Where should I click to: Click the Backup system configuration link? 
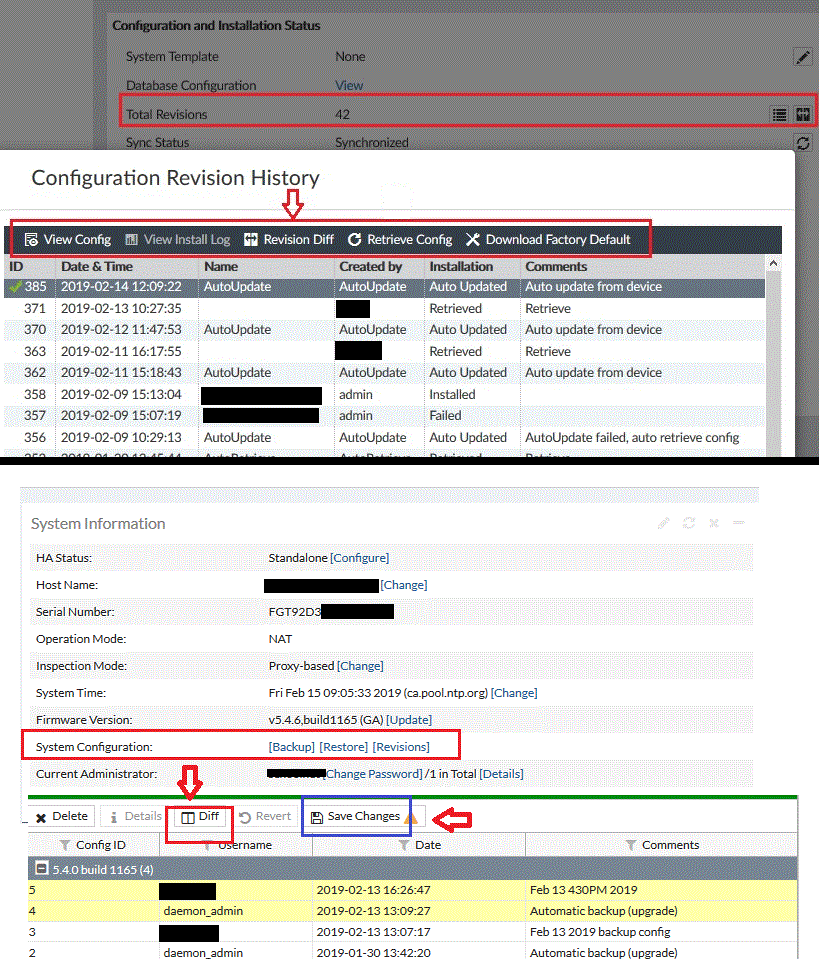[292, 747]
